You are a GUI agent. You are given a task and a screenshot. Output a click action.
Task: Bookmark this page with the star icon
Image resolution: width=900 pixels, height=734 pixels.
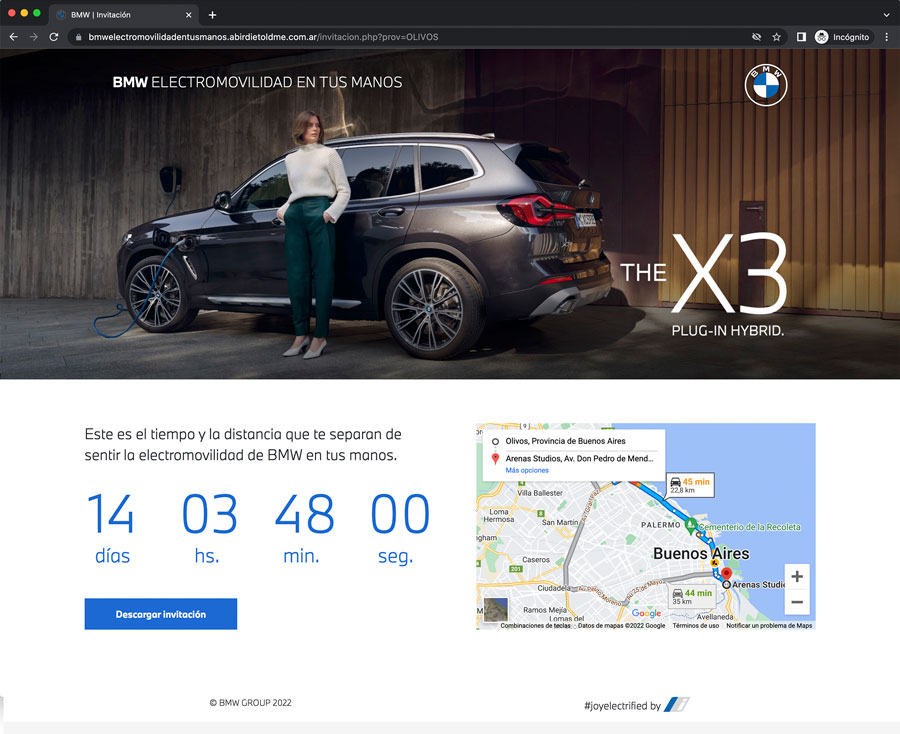[777, 37]
